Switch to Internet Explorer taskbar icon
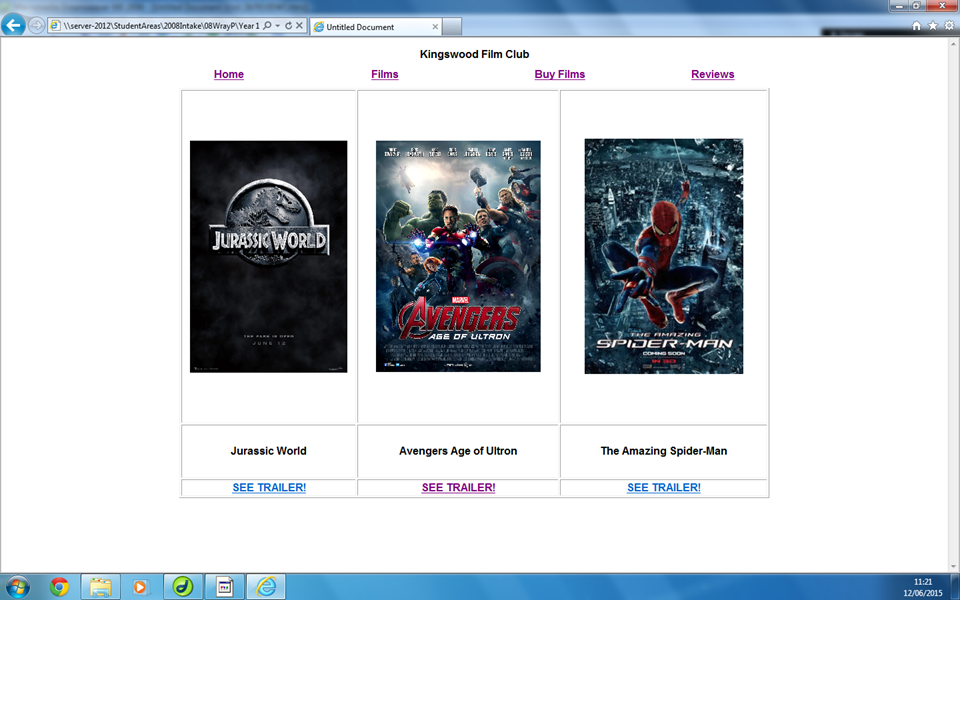 tap(266, 587)
